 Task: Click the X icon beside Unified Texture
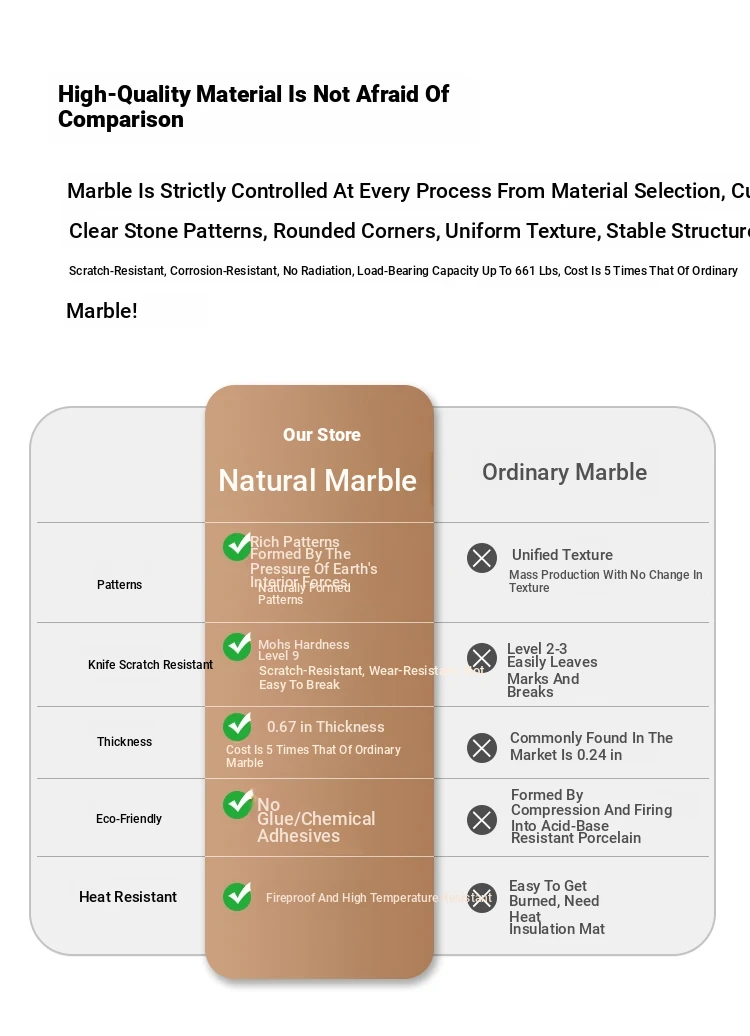pyautogui.click(x=482, y=558)
